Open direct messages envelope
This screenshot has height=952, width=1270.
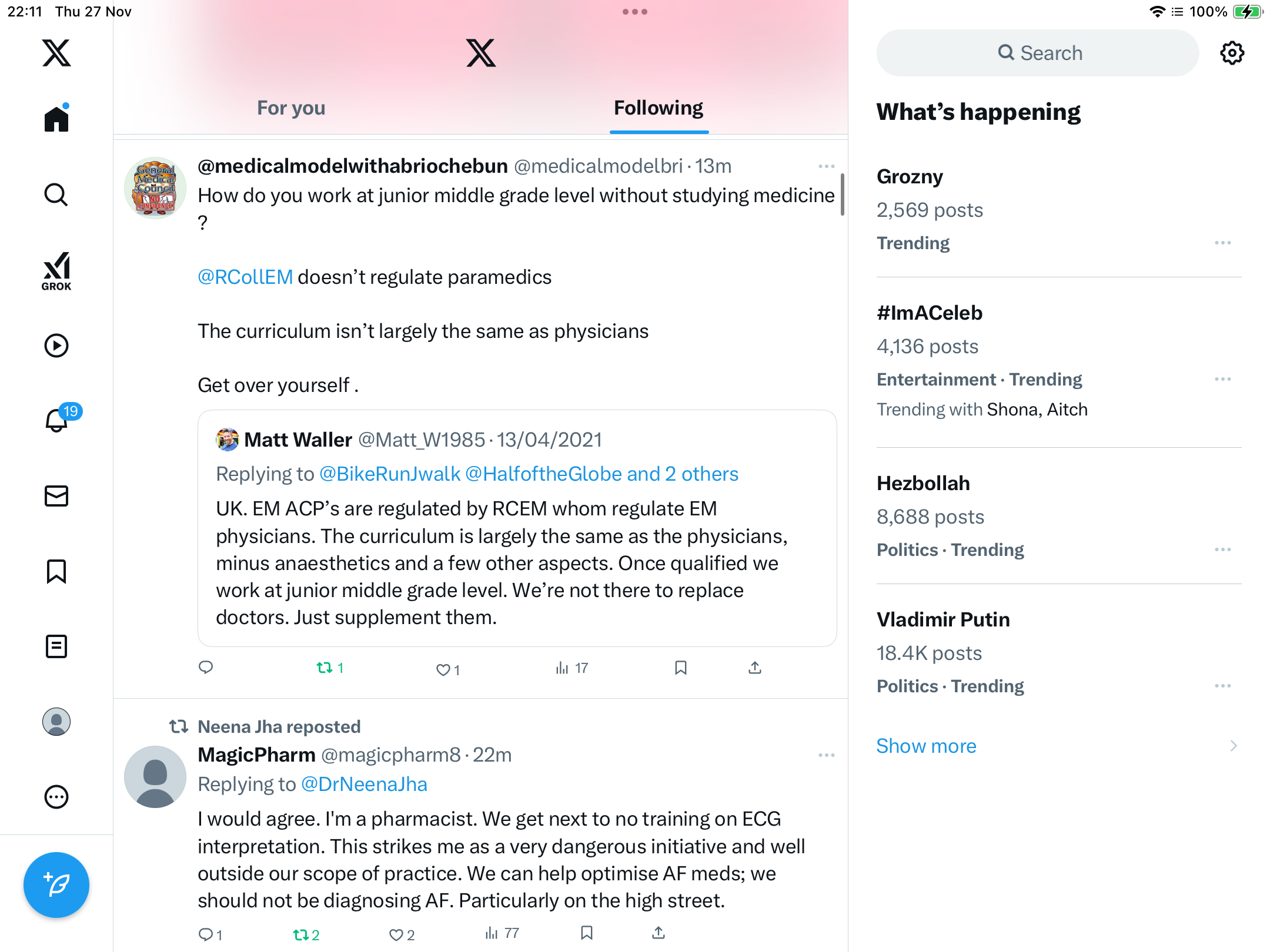56,496
